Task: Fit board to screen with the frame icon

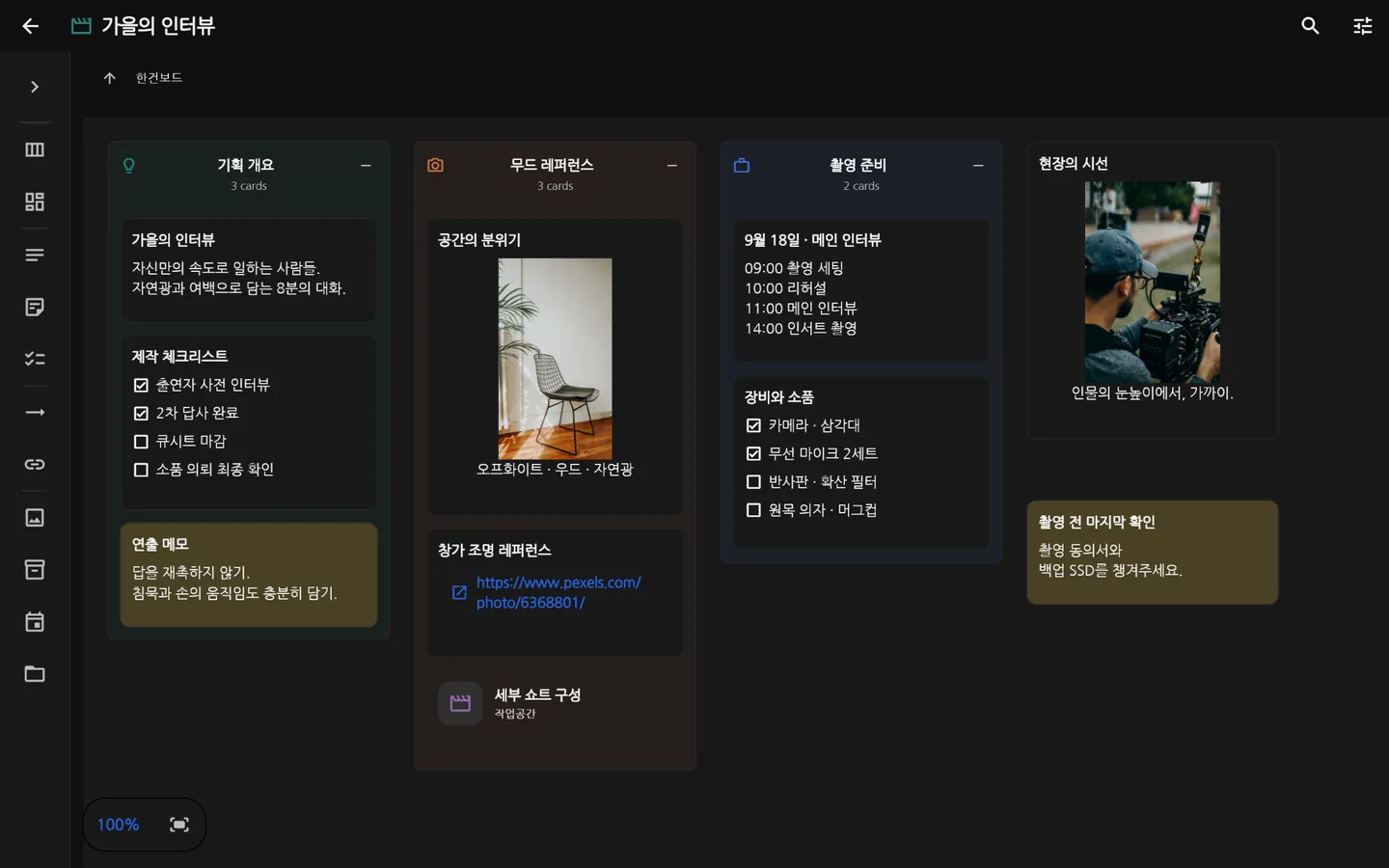Action: pyautogui.click(x=179, y=825)
